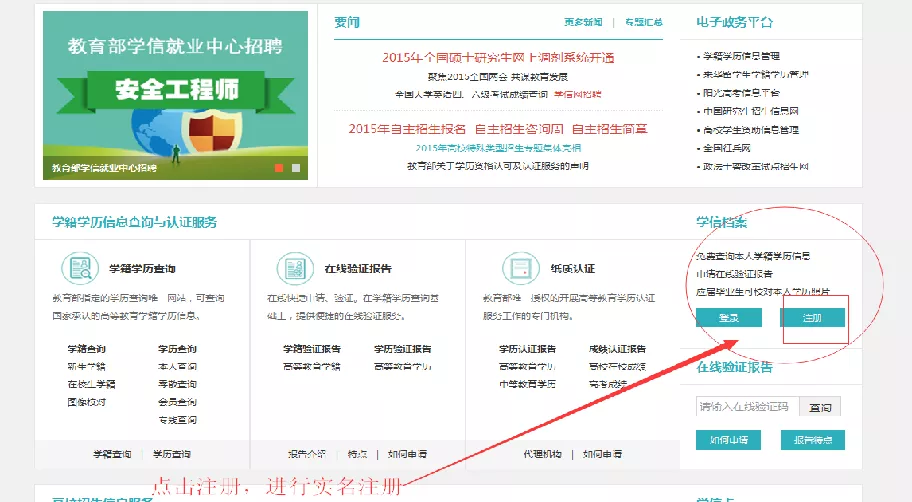The width and height of the screenshot is (912, 502).
Task: Open 政法干警招录试点招生网 link
Action: (x=756, y=166)
